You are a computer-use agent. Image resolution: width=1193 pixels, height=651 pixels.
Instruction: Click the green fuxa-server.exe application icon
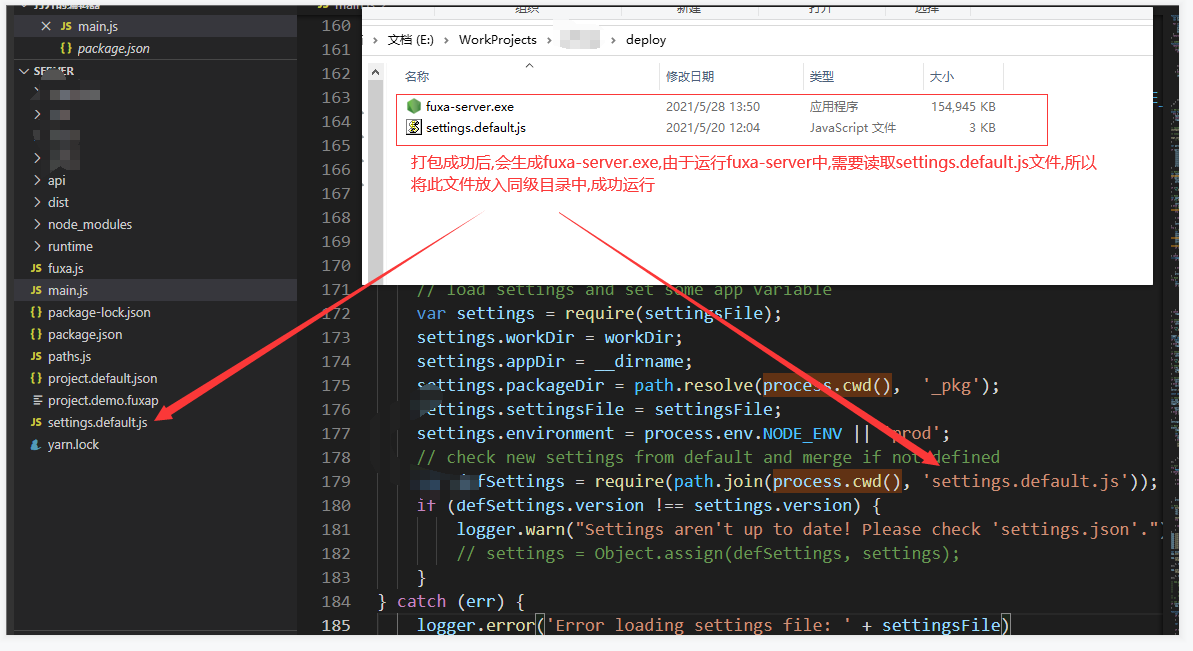point(414,106)
